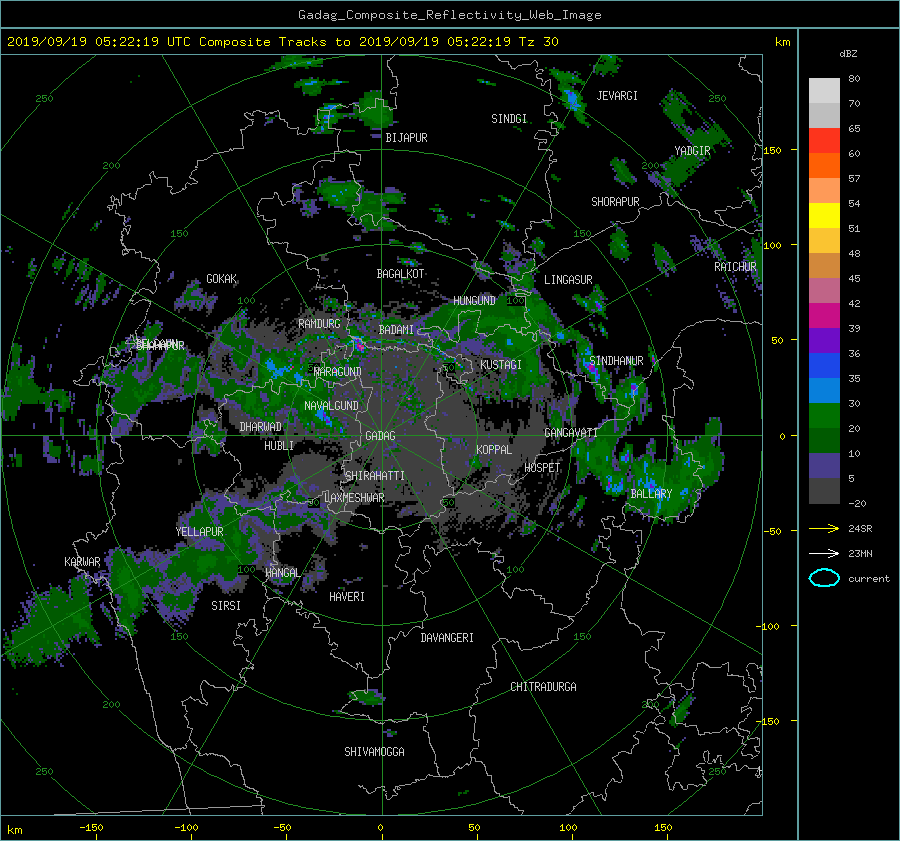Click the HOSPET city label
The image size is (900, 841).
point(542,468)
